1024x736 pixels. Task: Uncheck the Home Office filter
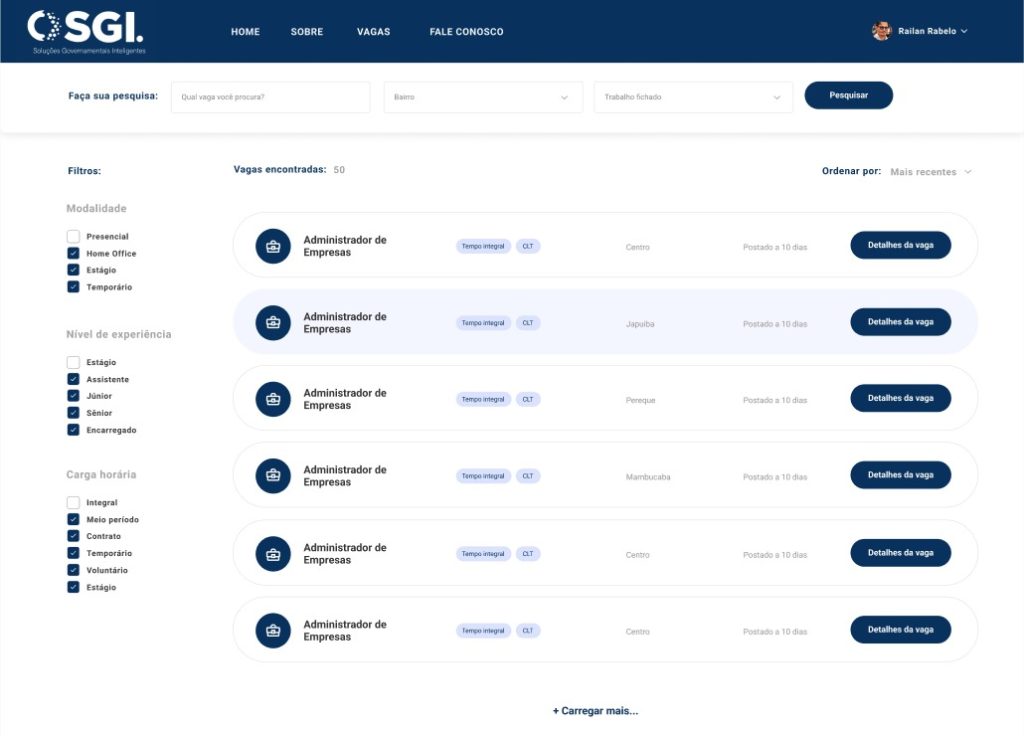(73, 254)
